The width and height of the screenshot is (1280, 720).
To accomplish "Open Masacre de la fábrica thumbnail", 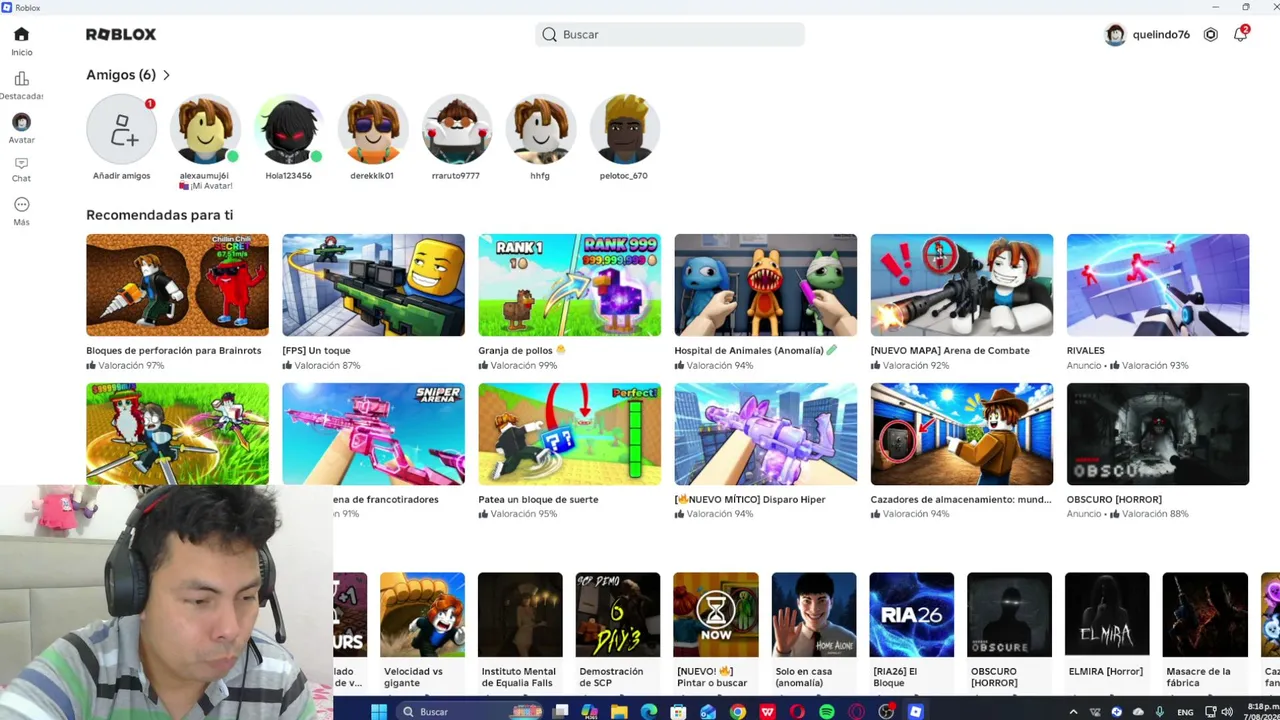I will click(x=1205, y=615).
